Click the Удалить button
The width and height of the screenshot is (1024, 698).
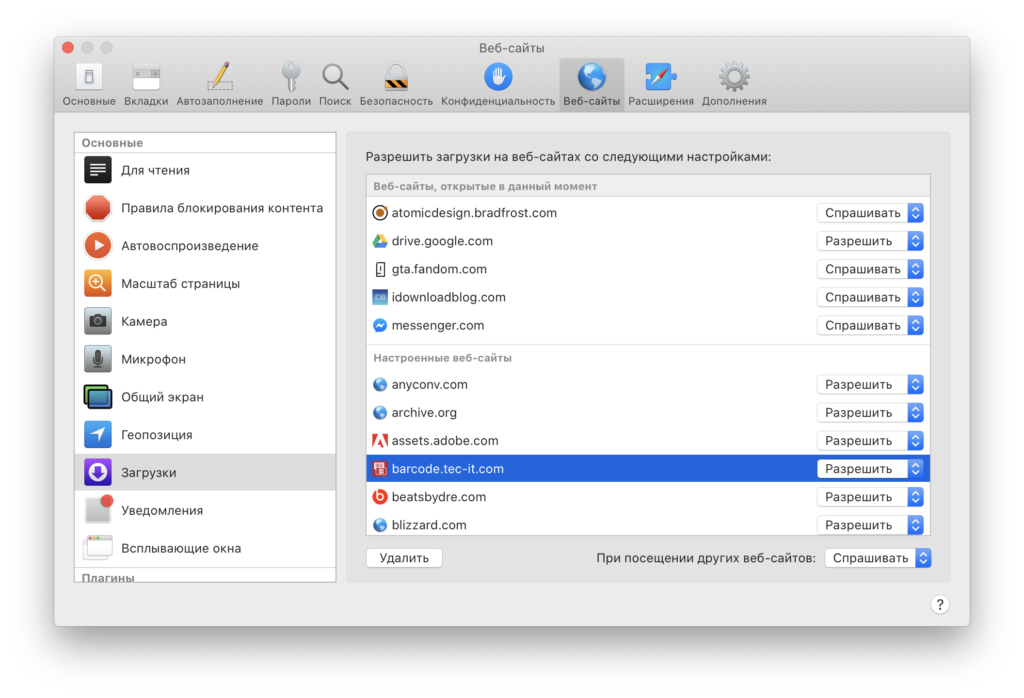tap(404, 558)
